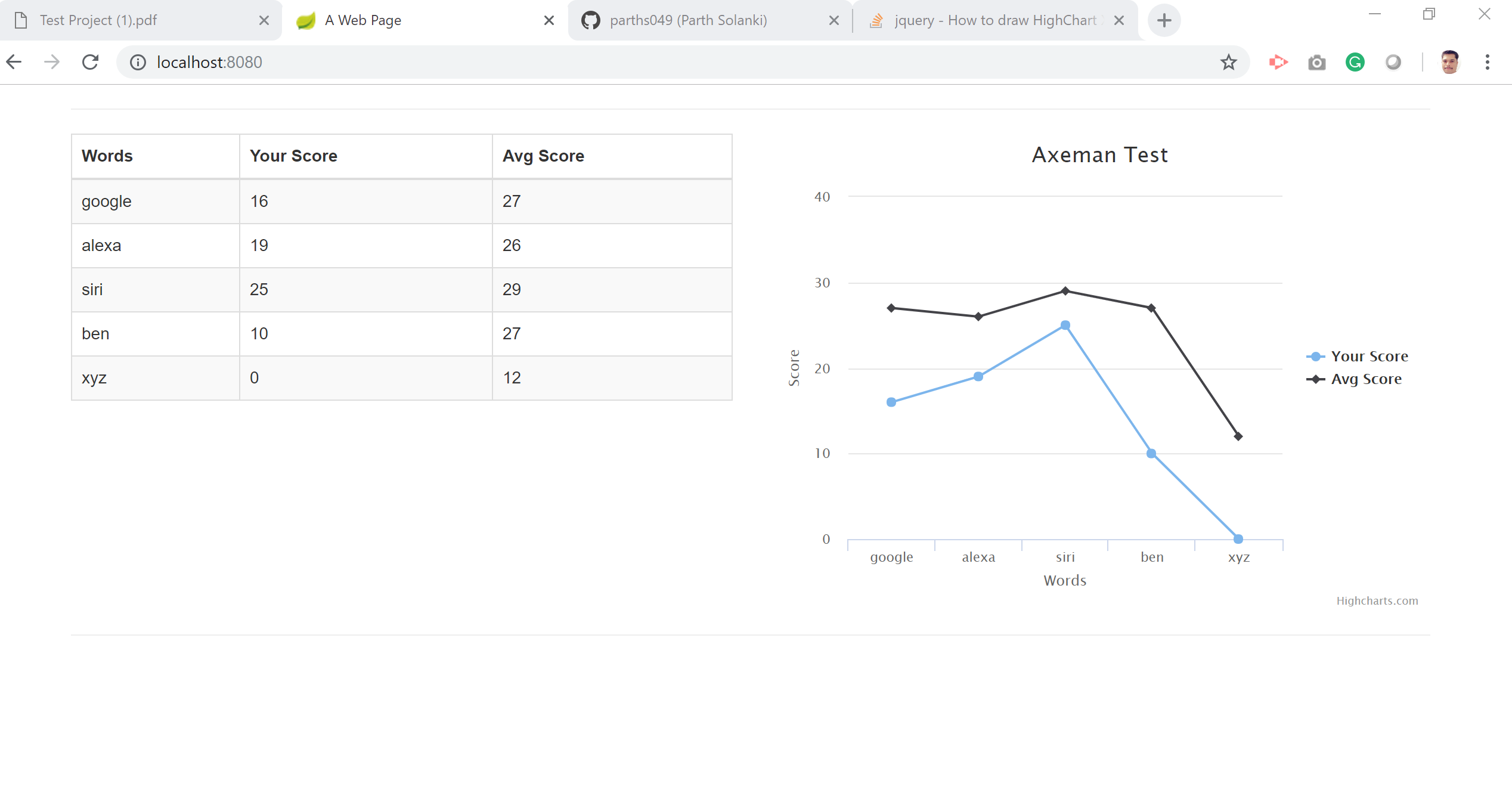
Task: Click the gray circular extension icon
Action: pos(1393,62)
